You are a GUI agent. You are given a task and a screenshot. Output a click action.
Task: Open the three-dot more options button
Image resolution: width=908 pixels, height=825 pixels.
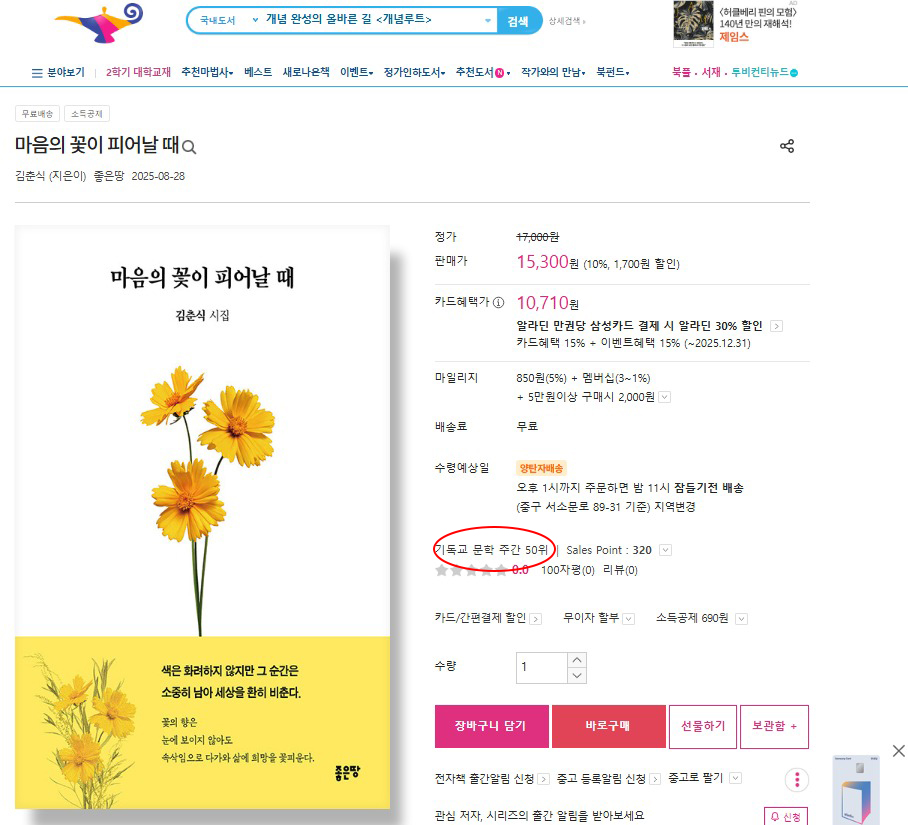point(797,780)
